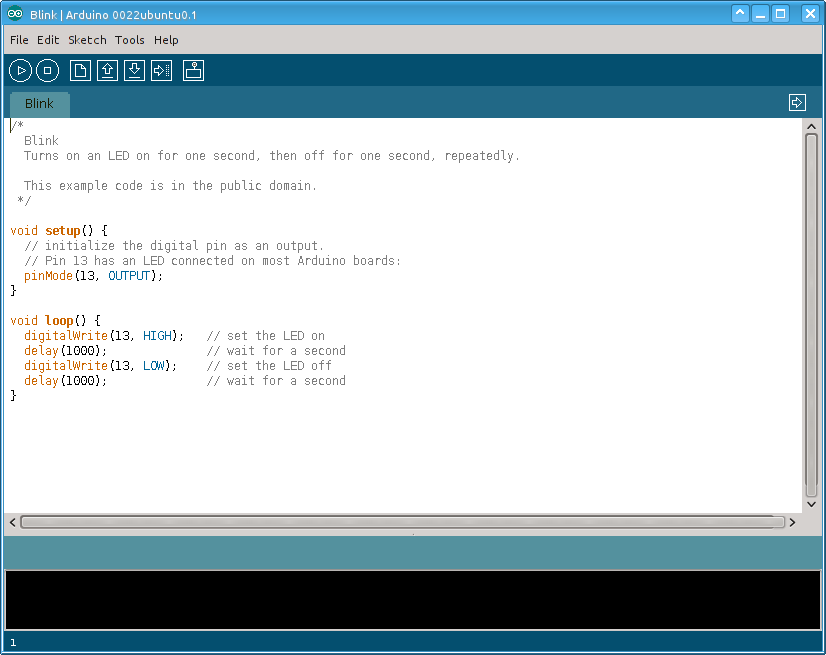The image size is (826, 655).
Task: Click the Verify/Compile play button
Action: [21, 71]
